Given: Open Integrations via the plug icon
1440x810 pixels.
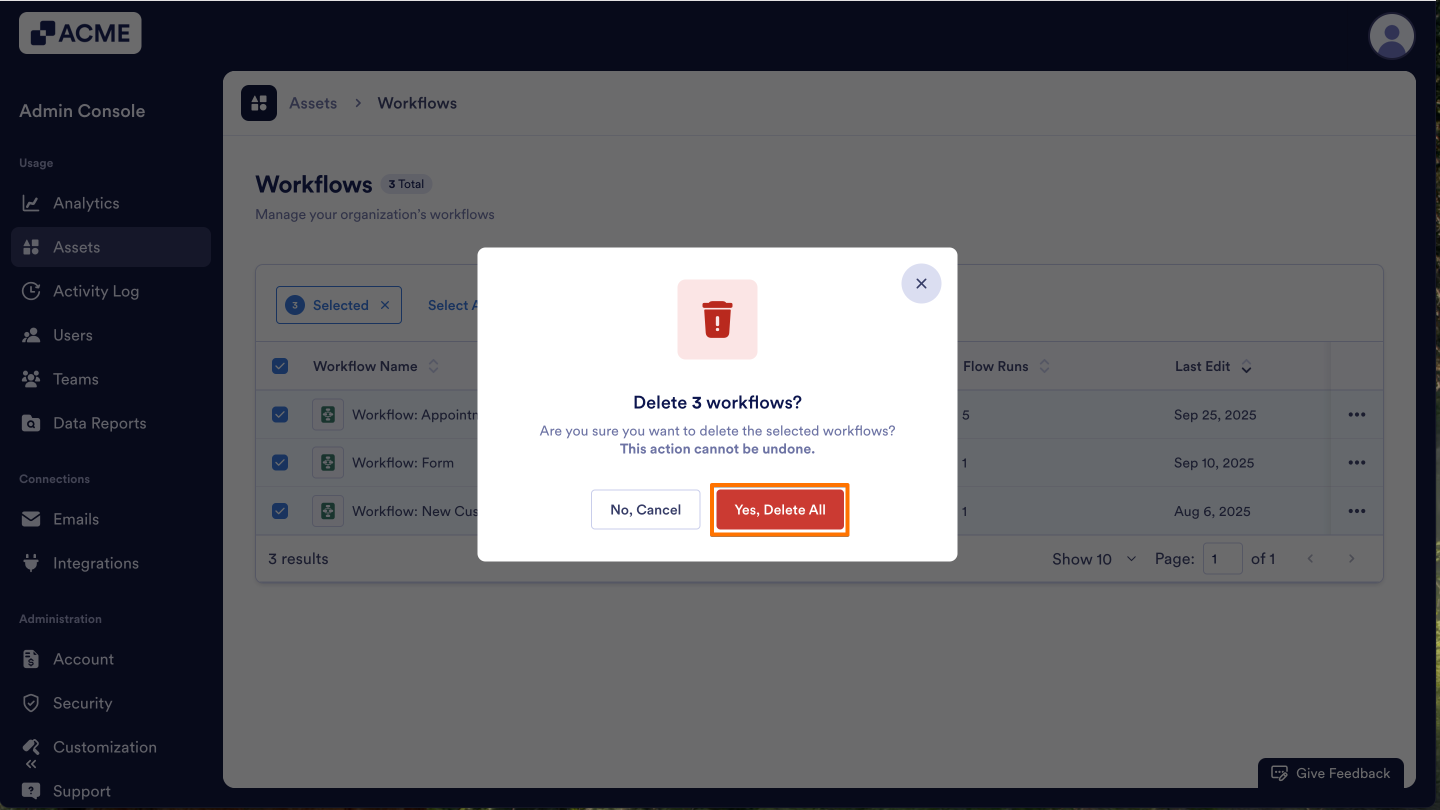Looking at the screenshot, I should pos(31,563).
